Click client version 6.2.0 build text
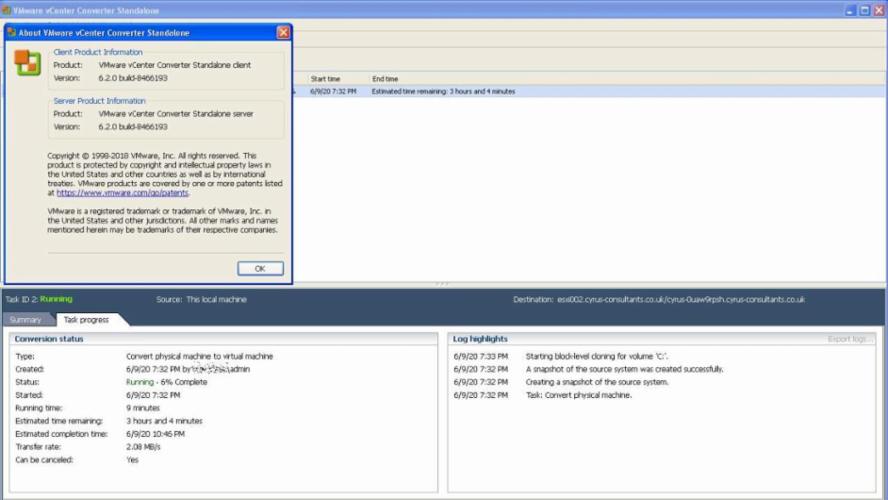This screenshot has height=500, width=888. click(133, 78)
